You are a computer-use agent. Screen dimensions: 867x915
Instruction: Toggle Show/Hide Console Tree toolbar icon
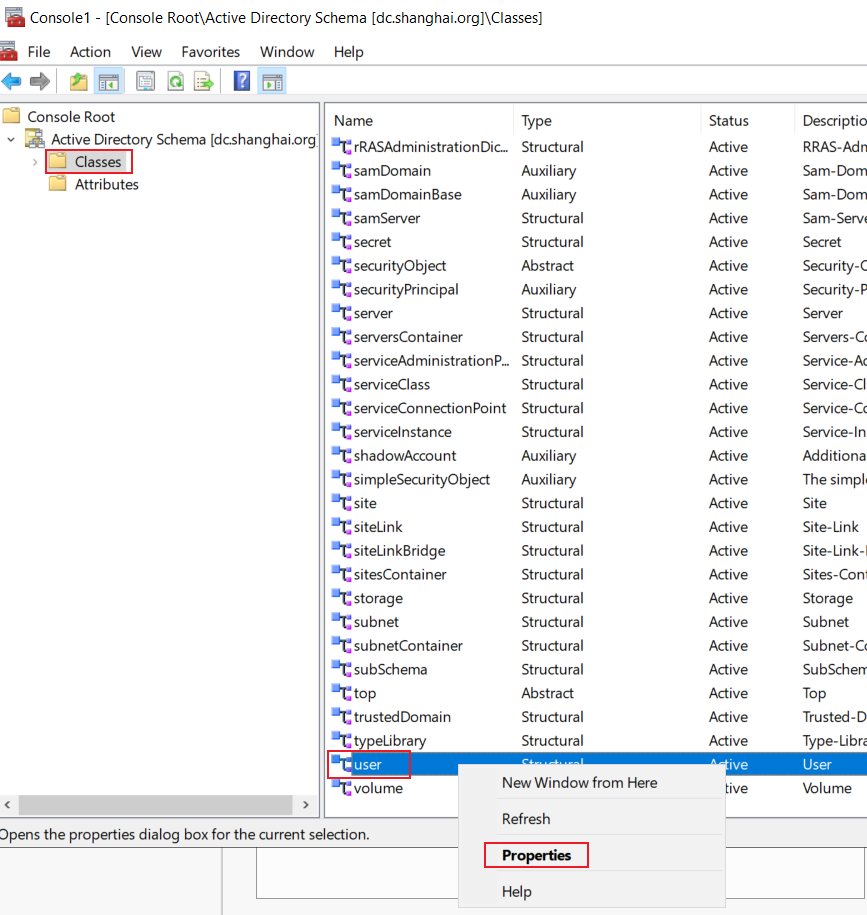[x=109, y=81]
